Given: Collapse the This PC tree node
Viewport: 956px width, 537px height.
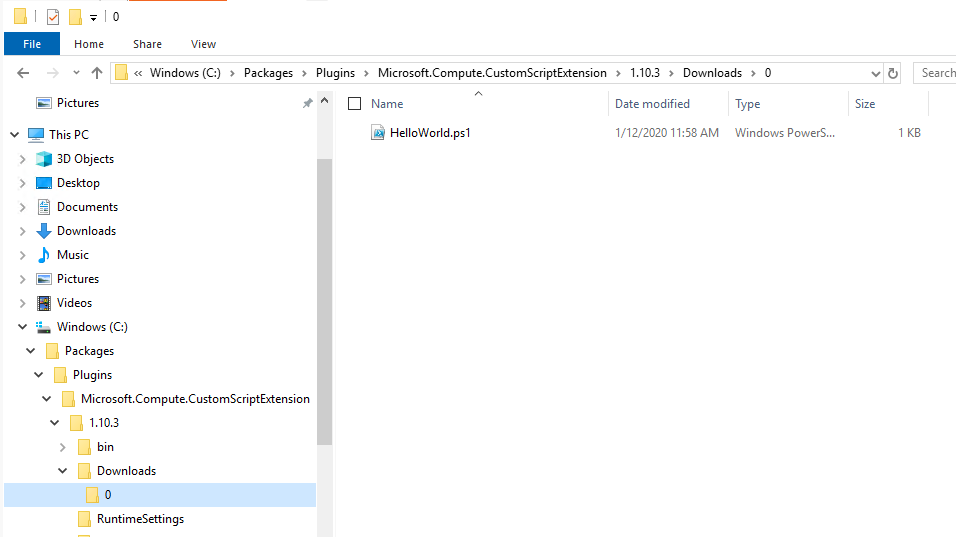Looking at the screenshot, I should point(15,135).
